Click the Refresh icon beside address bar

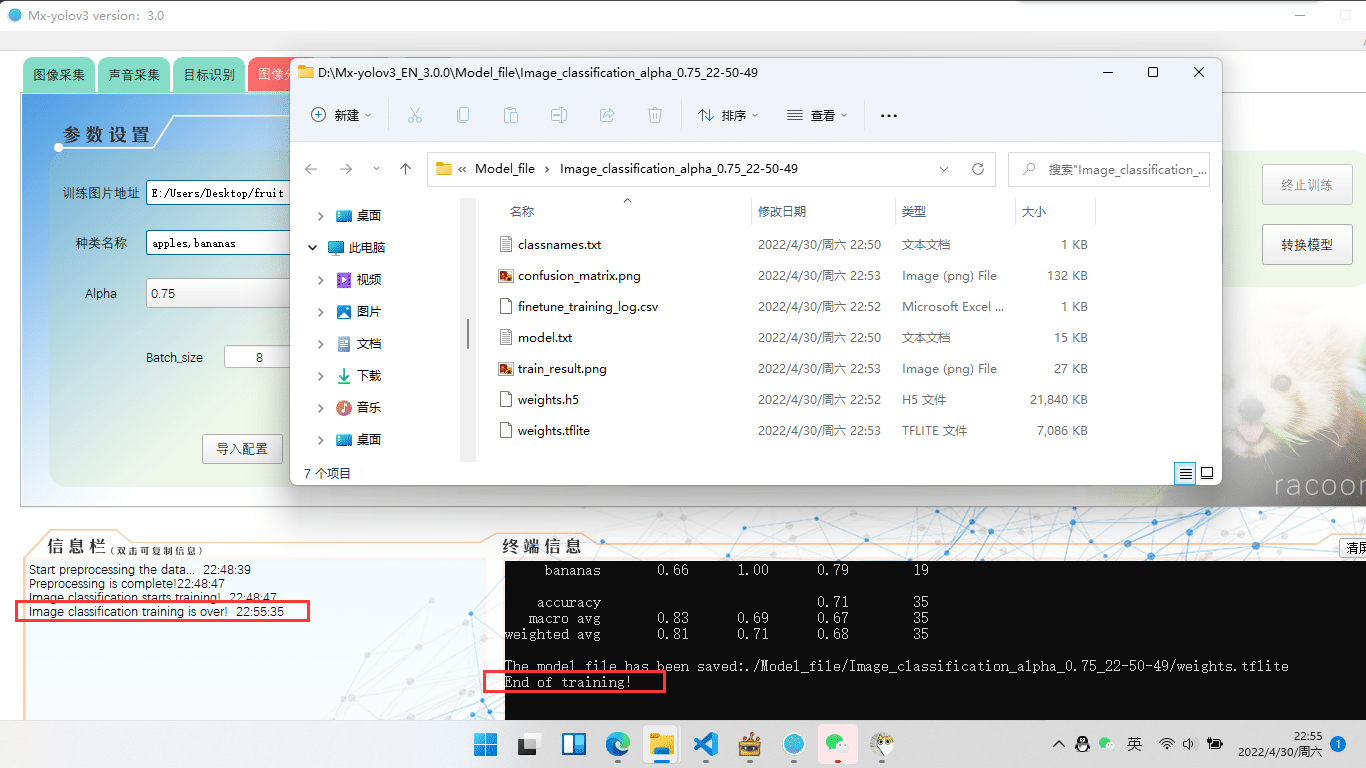pyautogui.click(x=978, y=169)
